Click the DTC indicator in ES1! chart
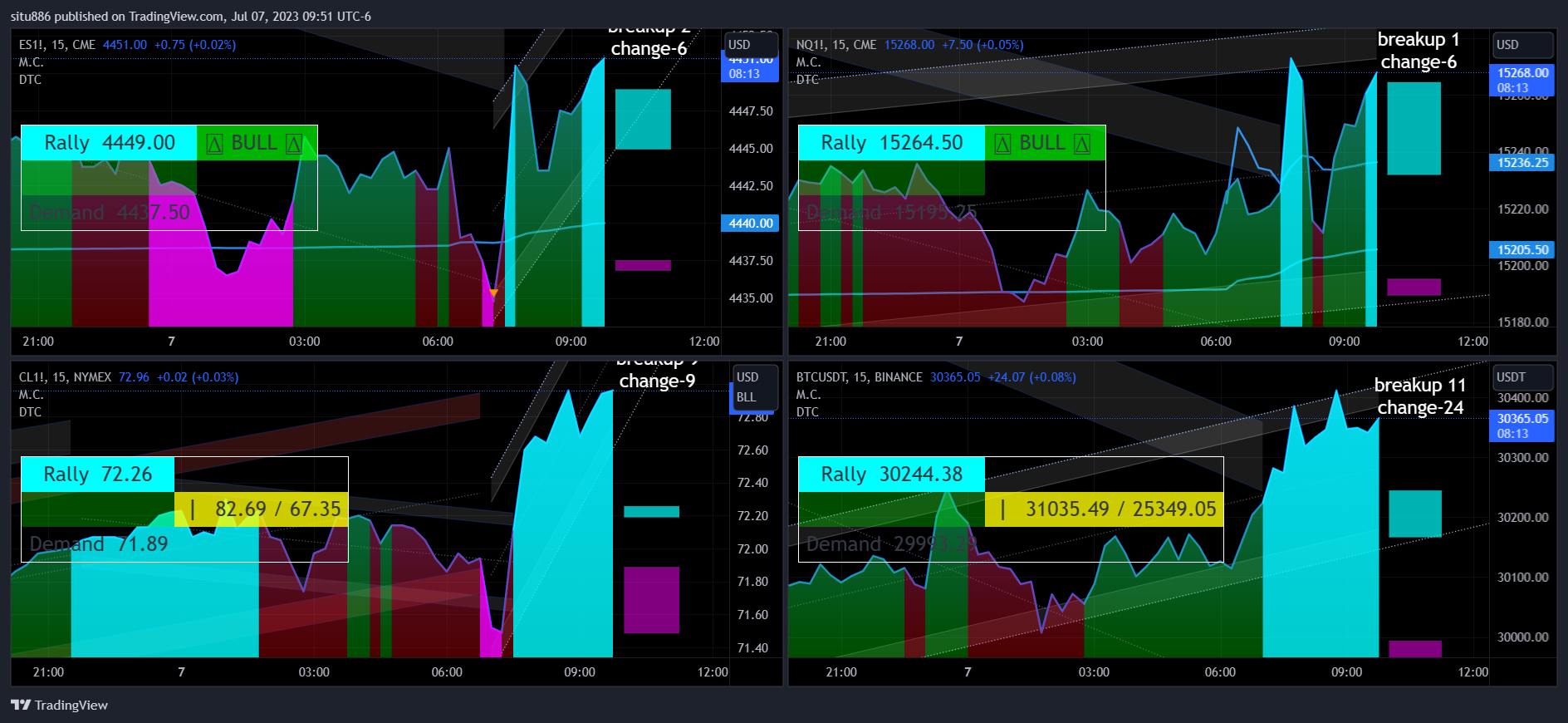The height and width of the screenshot is (723, 1568). [x=30, y=80]
